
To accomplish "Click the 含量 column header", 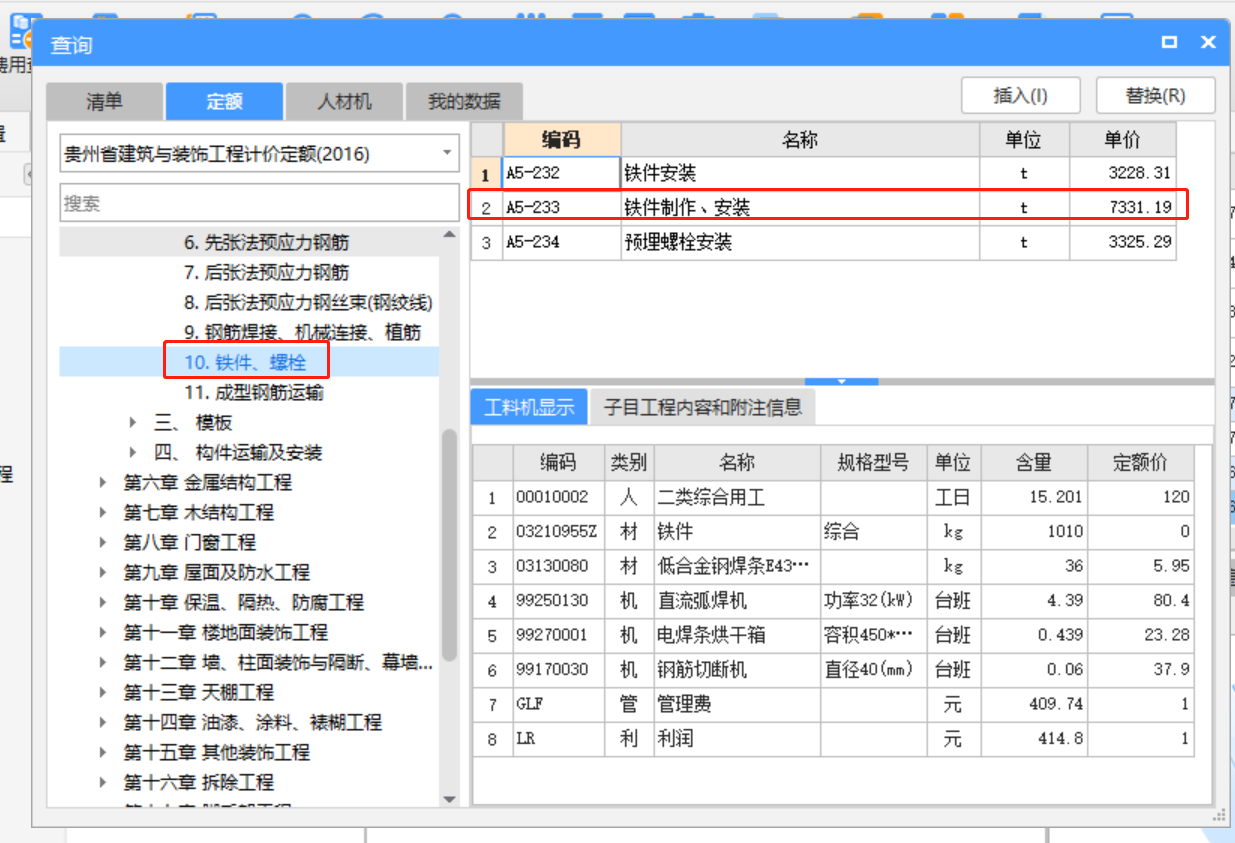I will [x=1033, y=463].
